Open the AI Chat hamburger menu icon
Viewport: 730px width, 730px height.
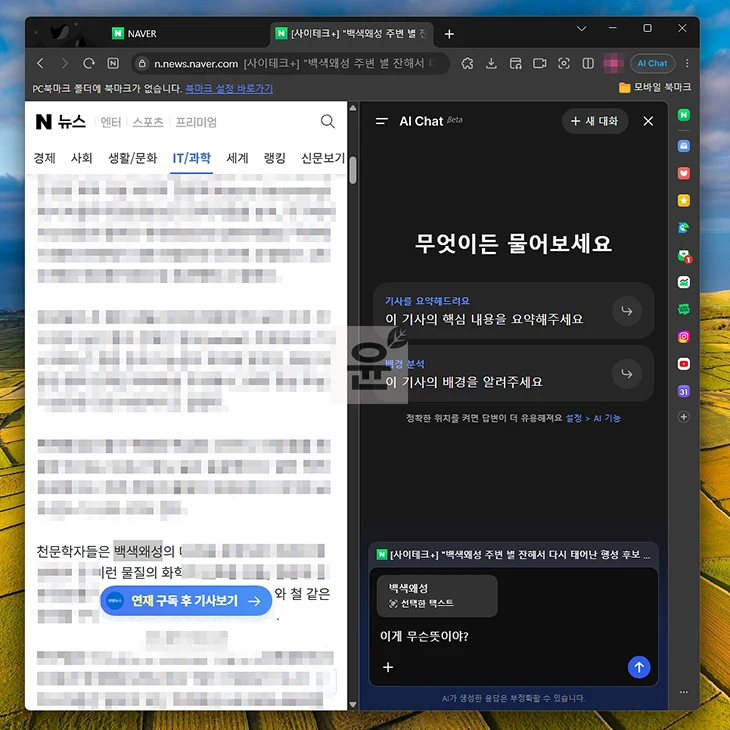[x=381, y=121]
